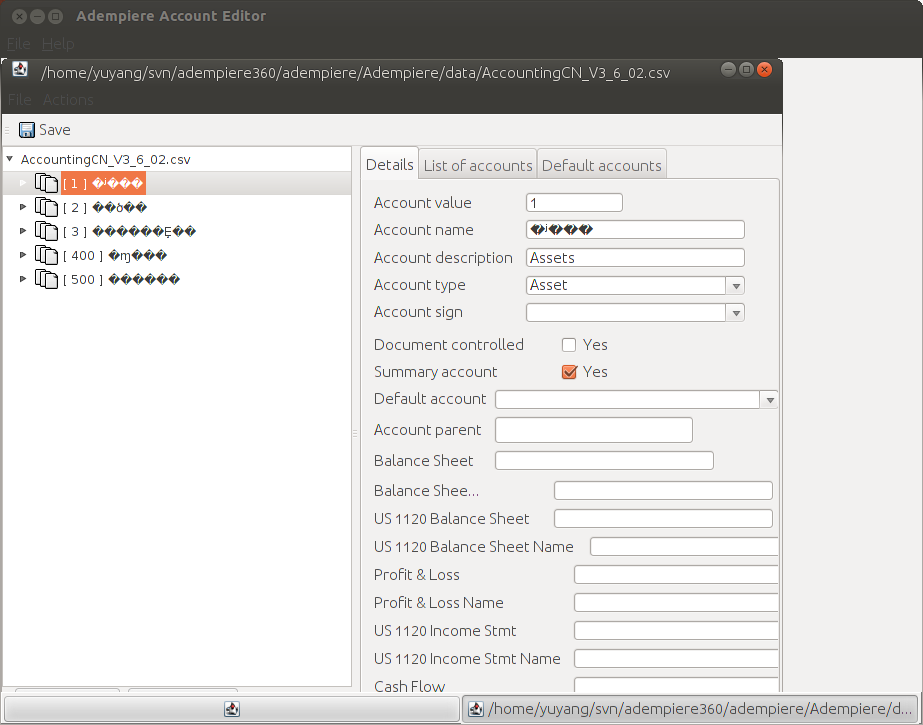Toggle the Document controlled checkbox
Screen dimensions: 923x725
569,345
